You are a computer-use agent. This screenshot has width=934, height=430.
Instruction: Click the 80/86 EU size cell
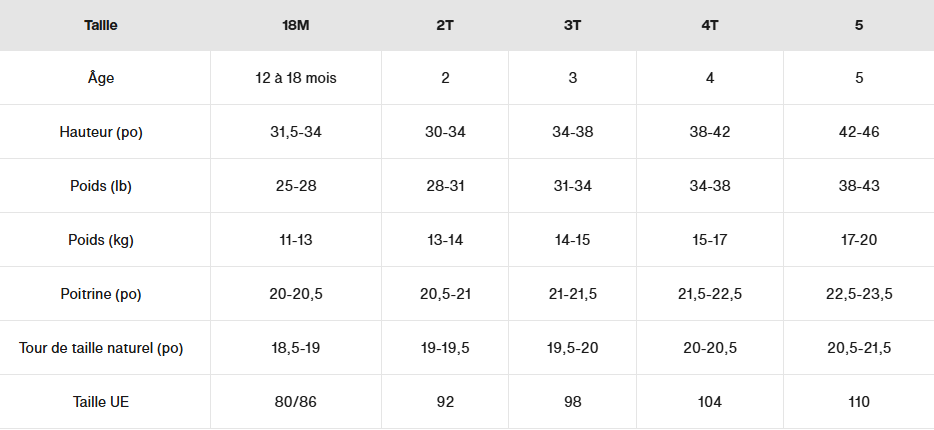point(295,402)
